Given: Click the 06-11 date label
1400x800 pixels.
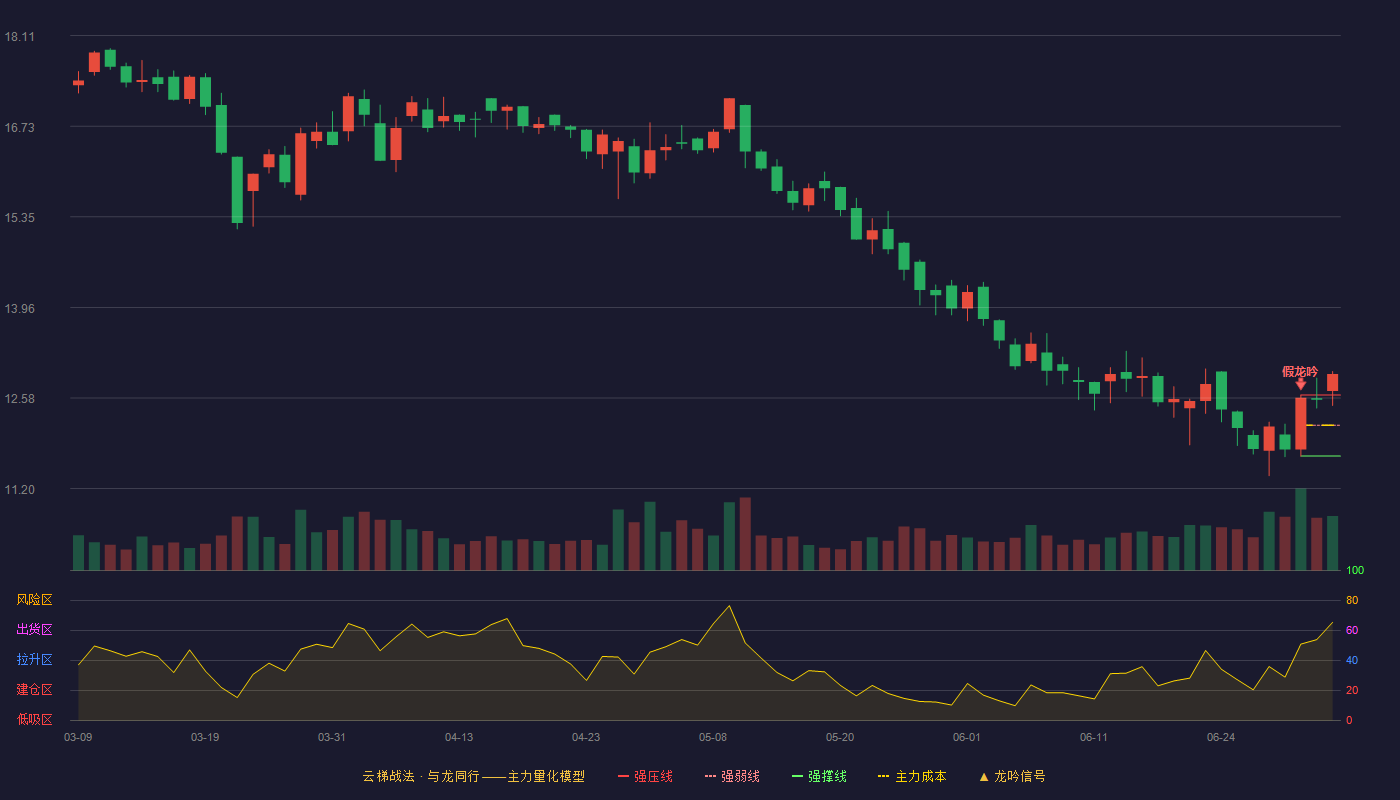Looking at the screenshot, I should pos(1094,737).
